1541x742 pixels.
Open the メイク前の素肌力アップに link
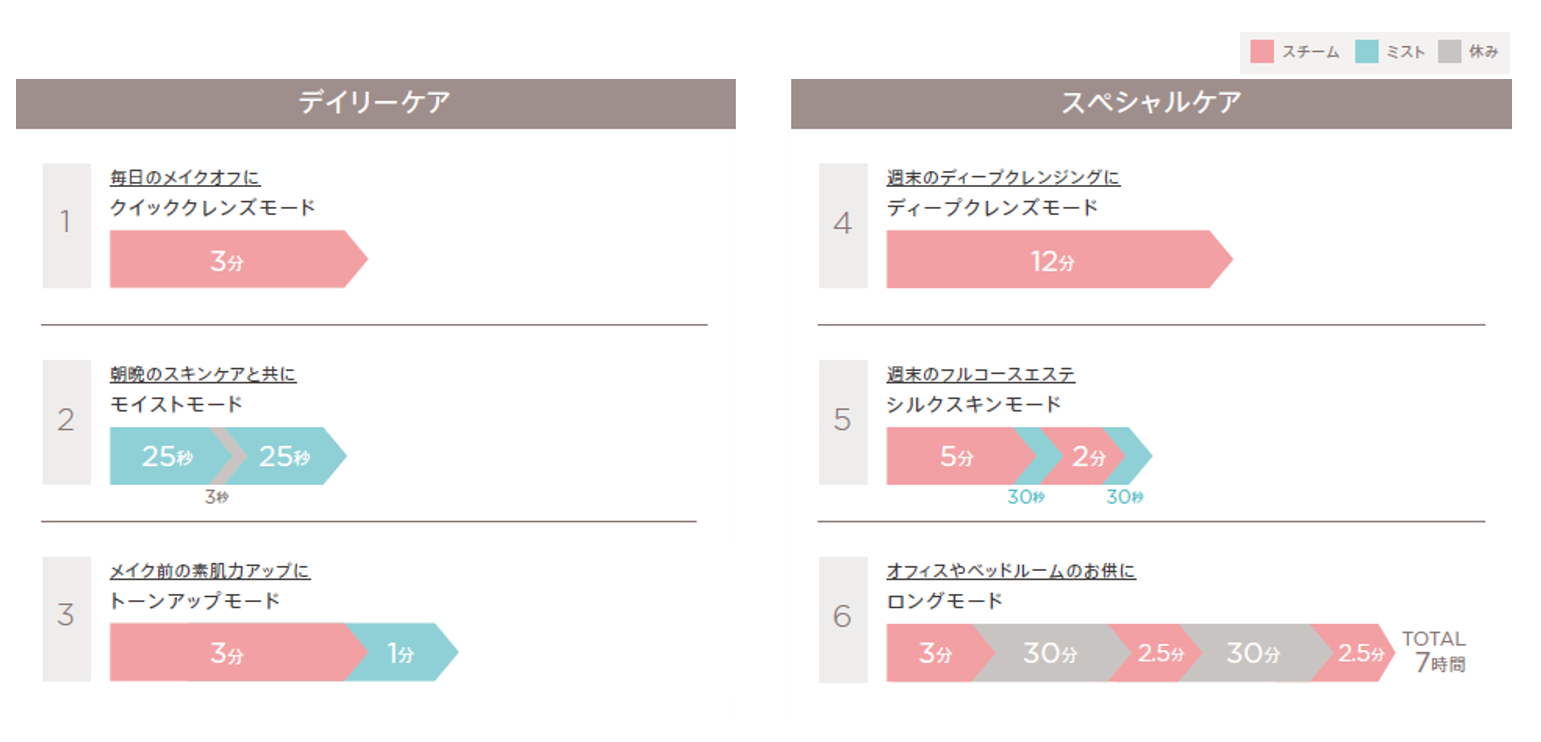[210, 571]
